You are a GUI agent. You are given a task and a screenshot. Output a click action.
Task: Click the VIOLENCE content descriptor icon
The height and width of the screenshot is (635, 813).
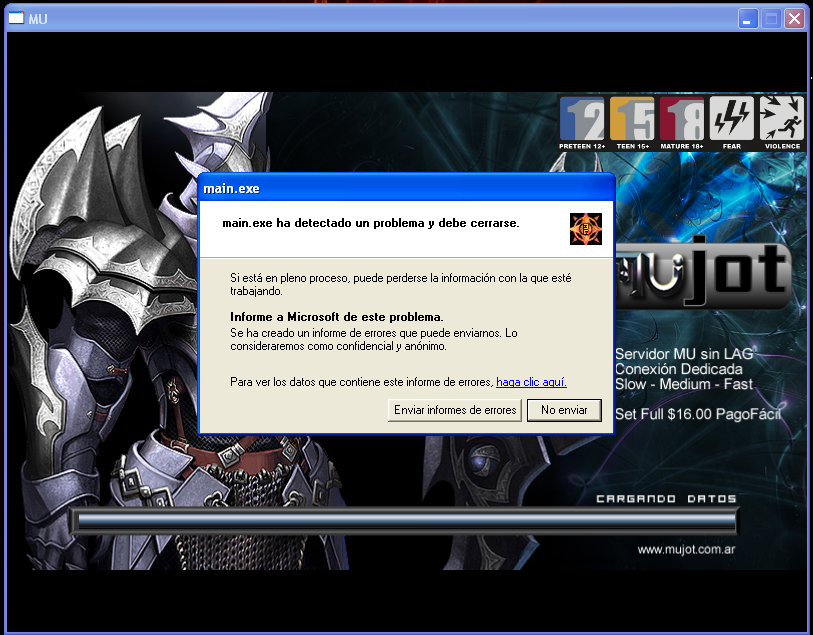tap(780, 119)
